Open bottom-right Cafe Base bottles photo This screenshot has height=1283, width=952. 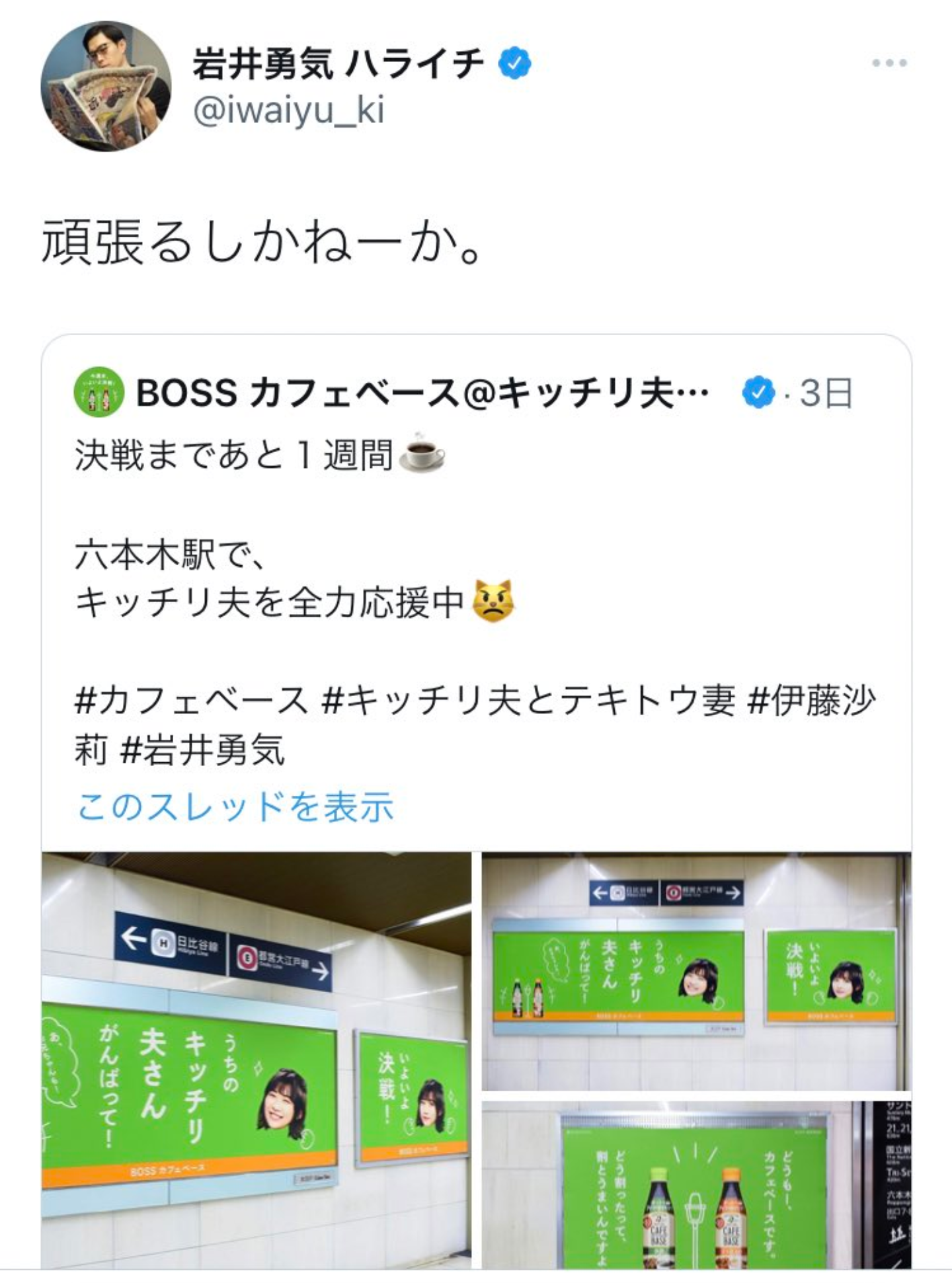[696, 1185]
